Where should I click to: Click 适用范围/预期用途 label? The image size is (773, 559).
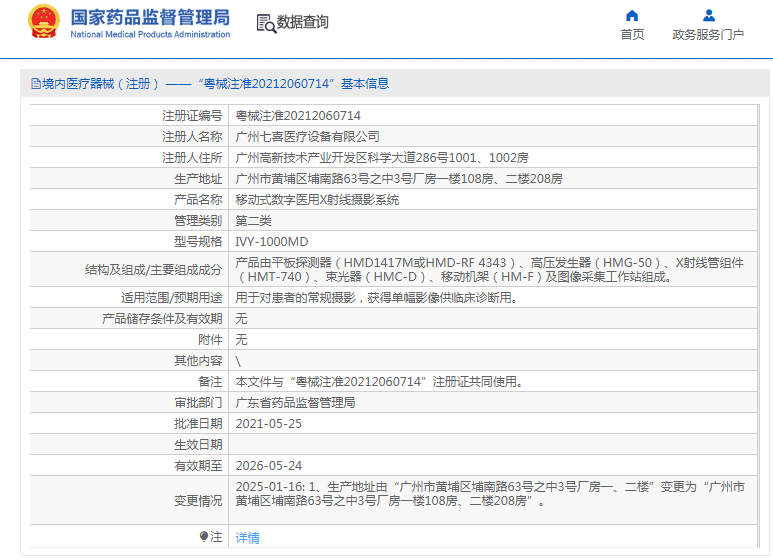point(172,298)
